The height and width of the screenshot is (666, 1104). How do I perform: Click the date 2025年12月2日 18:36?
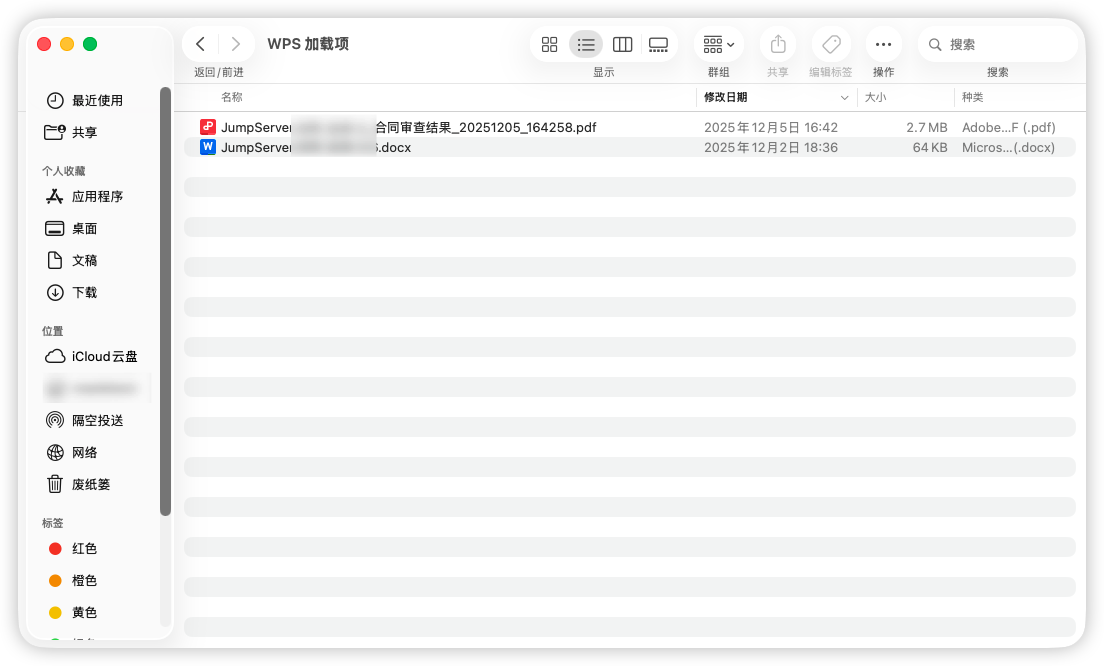point(771,147)
